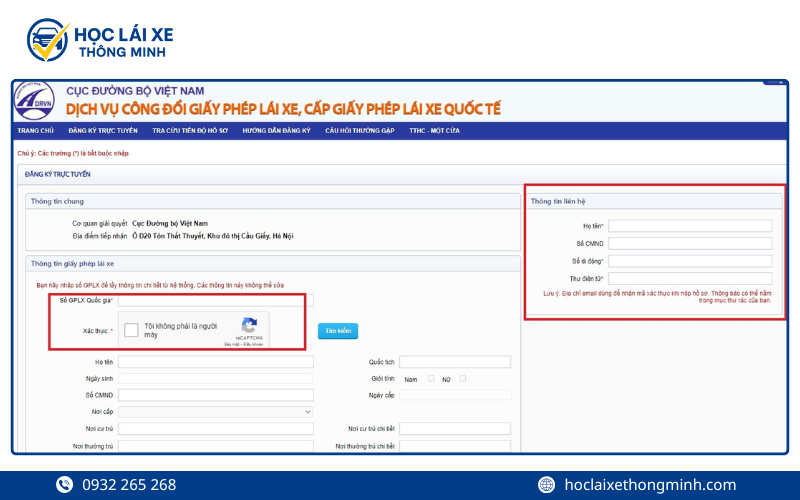Click the Số di động input field
Viewport: 800px width, 500px height.
click(x=690, y=261)
